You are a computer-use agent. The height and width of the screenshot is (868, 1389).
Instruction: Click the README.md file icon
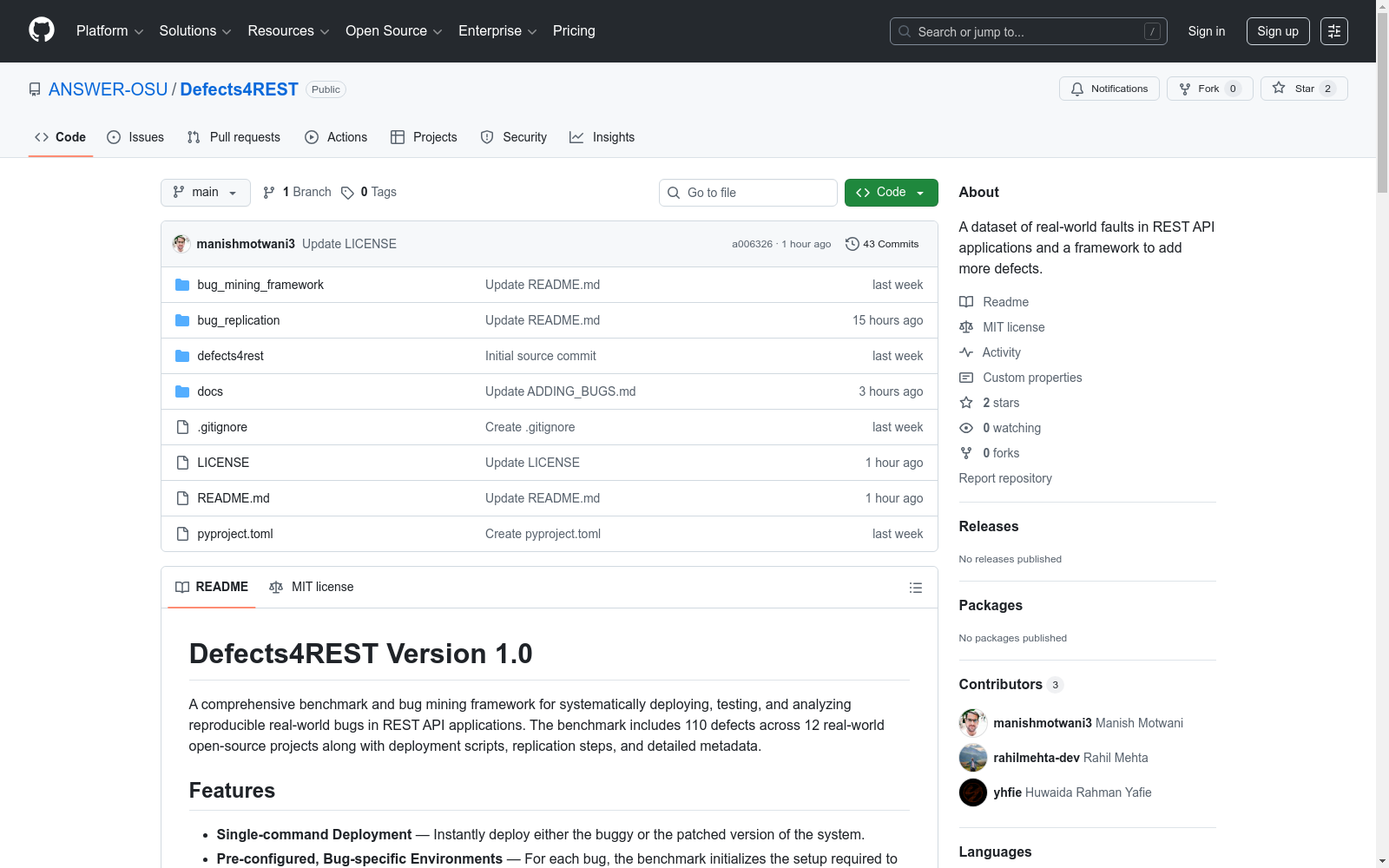(182, 498)
